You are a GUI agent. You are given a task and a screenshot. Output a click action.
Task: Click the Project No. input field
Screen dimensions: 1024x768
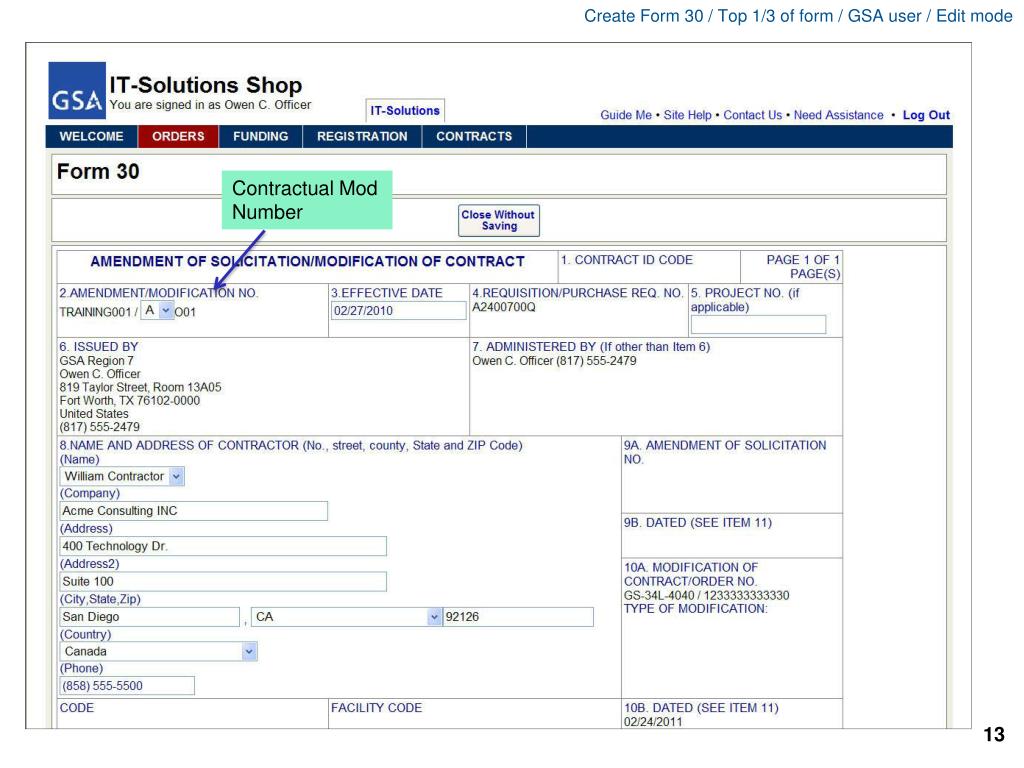point(758,325)
